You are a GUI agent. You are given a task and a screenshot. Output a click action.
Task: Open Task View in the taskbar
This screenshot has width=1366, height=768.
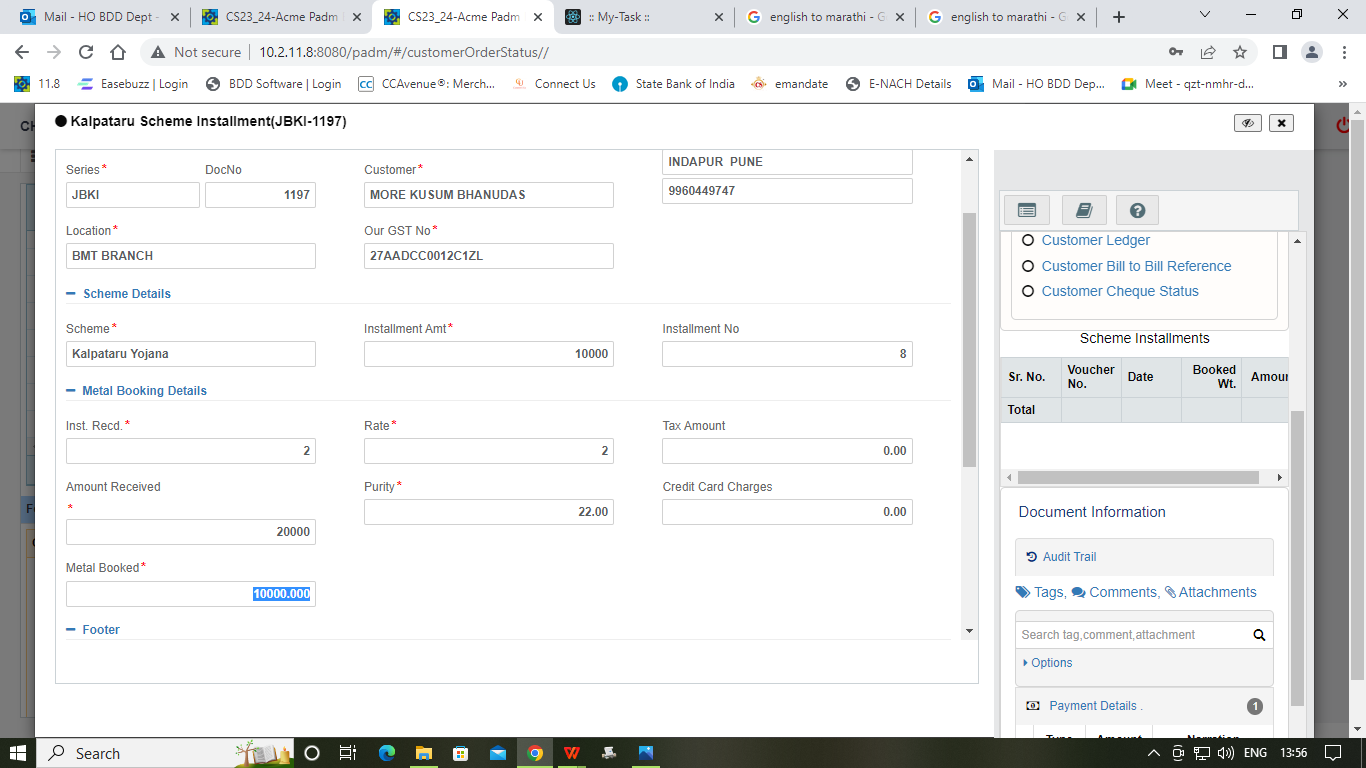347,753
